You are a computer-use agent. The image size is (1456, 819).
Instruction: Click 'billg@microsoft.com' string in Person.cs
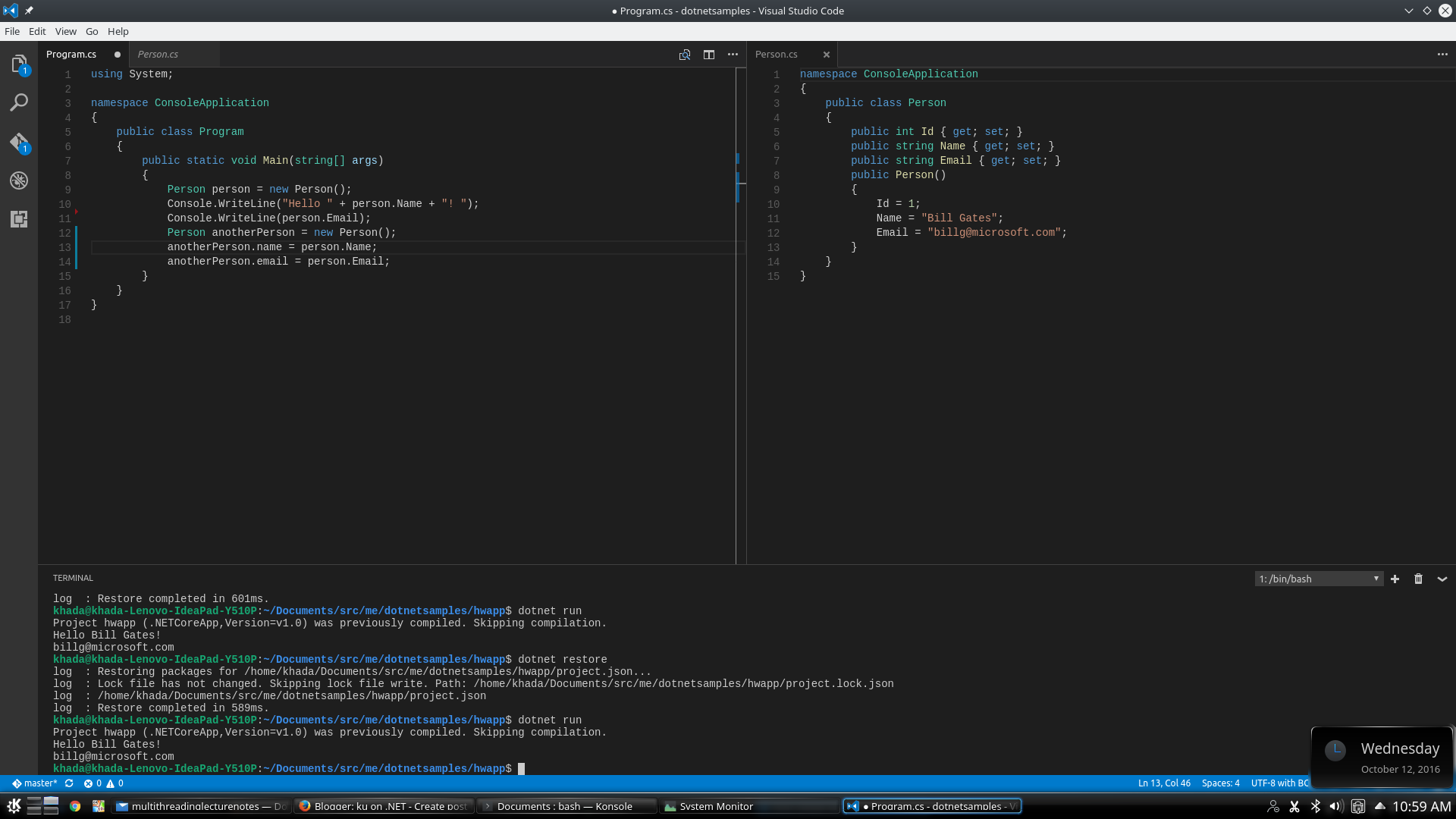click(x=994, y=233)
